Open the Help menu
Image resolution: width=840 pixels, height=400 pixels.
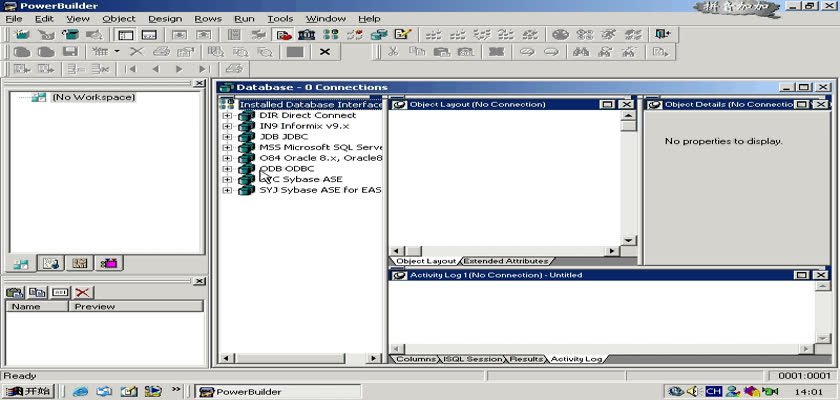(x=369, y=19)
